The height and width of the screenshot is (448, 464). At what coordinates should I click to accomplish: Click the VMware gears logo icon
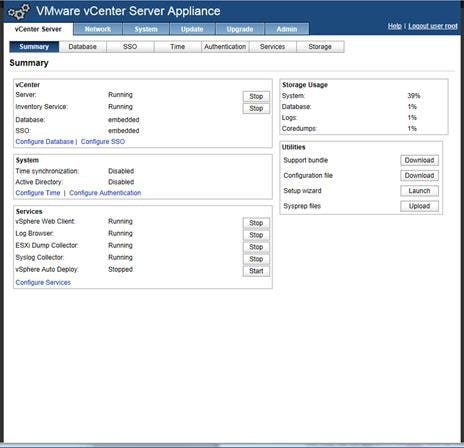[x=19, y=12]
